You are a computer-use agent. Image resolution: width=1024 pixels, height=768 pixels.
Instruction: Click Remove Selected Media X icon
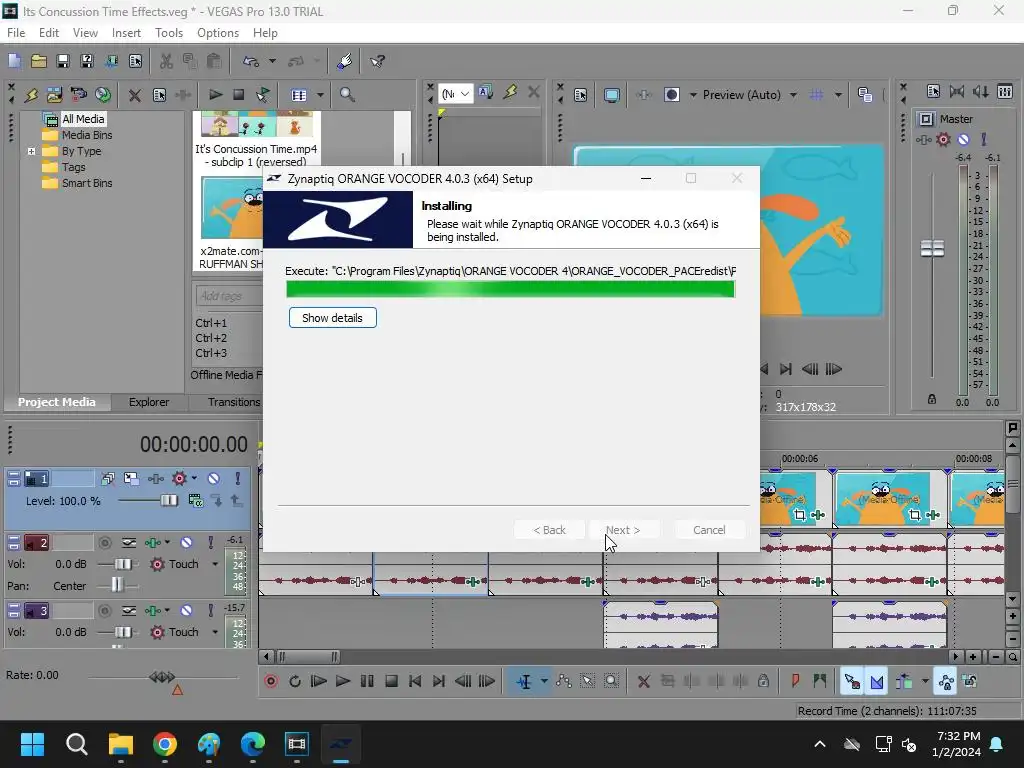coord(135,95)
